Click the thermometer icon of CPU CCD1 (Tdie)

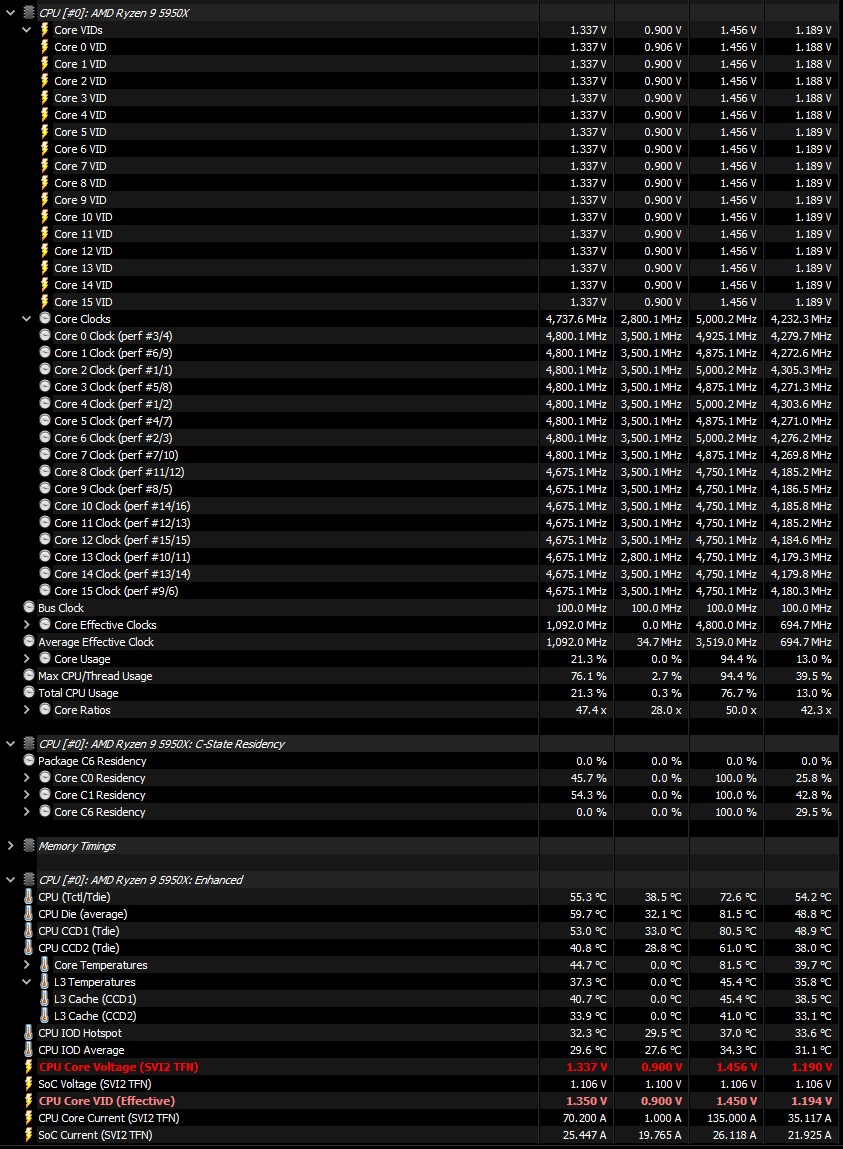coord(29,931)
